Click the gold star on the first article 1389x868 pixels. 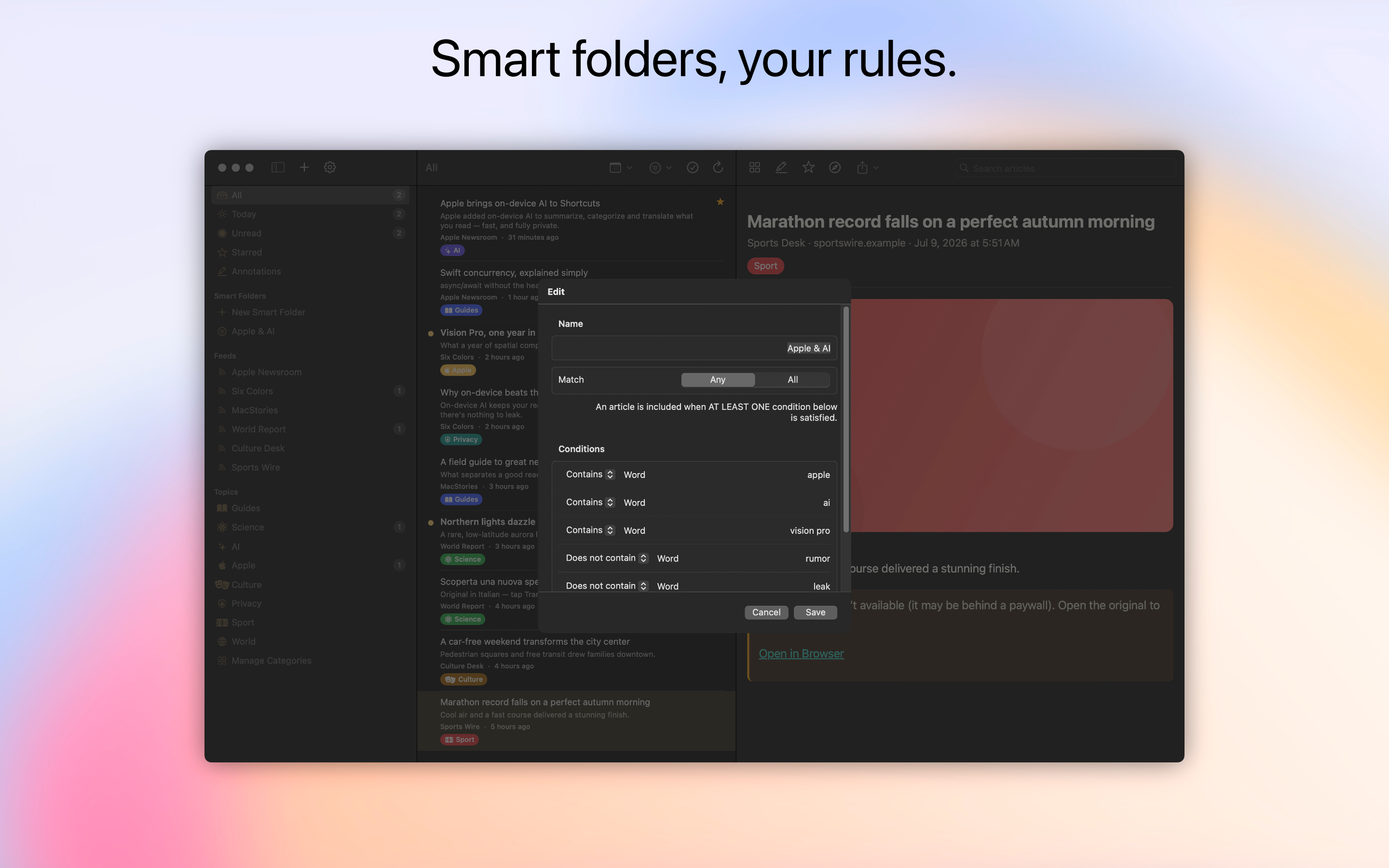coord(720,202)
